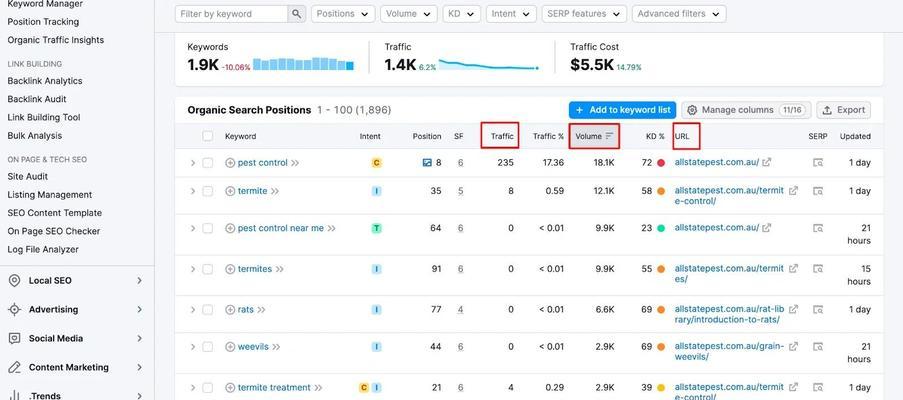Open Site Audit in the sidebar

pos(28,177)
